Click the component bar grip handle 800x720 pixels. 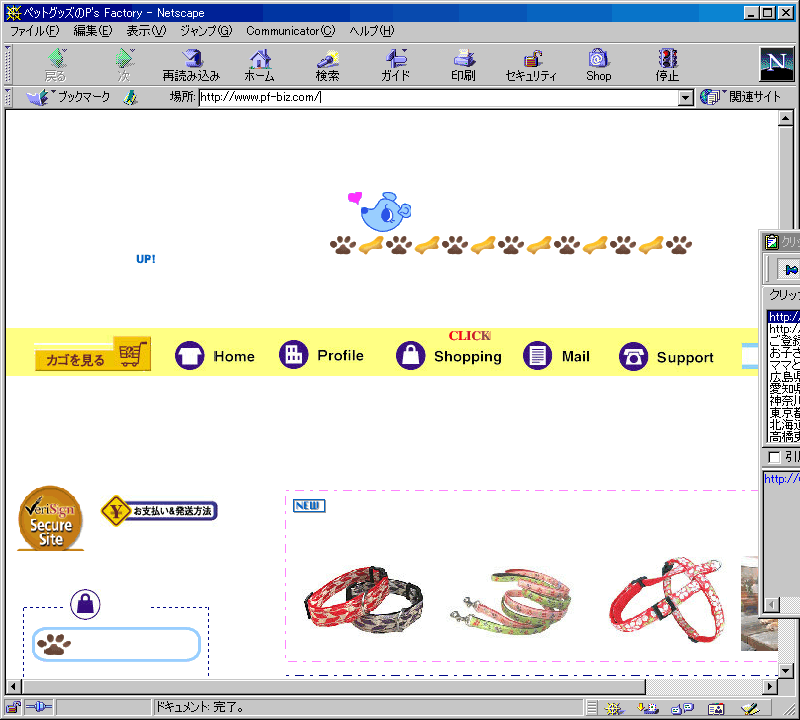click(592, 708)
